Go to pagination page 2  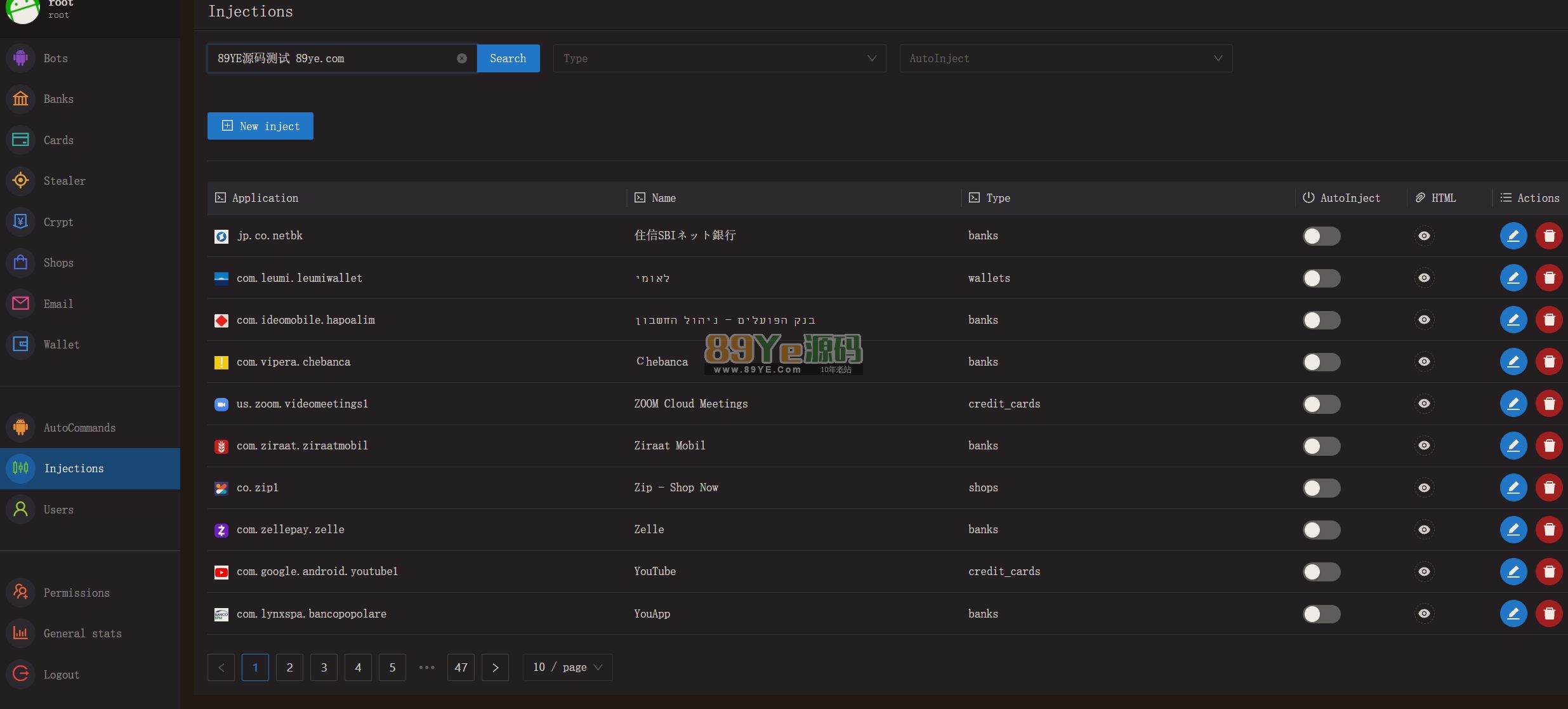tap(289, 667)
